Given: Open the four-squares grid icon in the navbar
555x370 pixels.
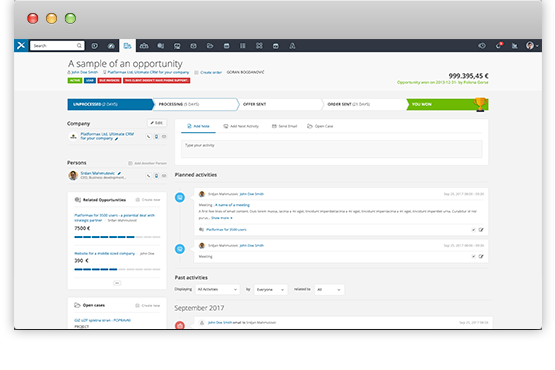Looking at the screenshot, I should [259, 46].
